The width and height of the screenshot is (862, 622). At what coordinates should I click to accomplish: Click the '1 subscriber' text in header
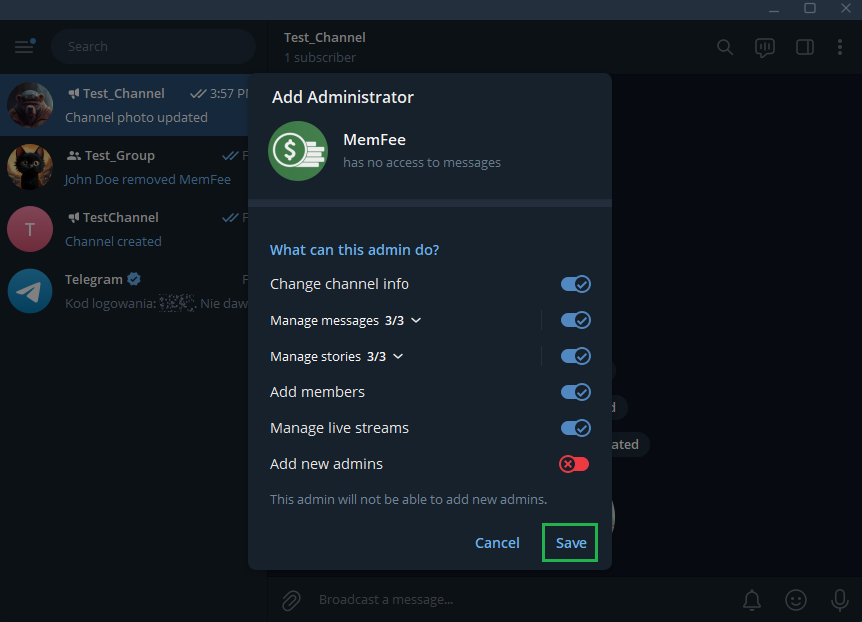click(x=319, y=57)
